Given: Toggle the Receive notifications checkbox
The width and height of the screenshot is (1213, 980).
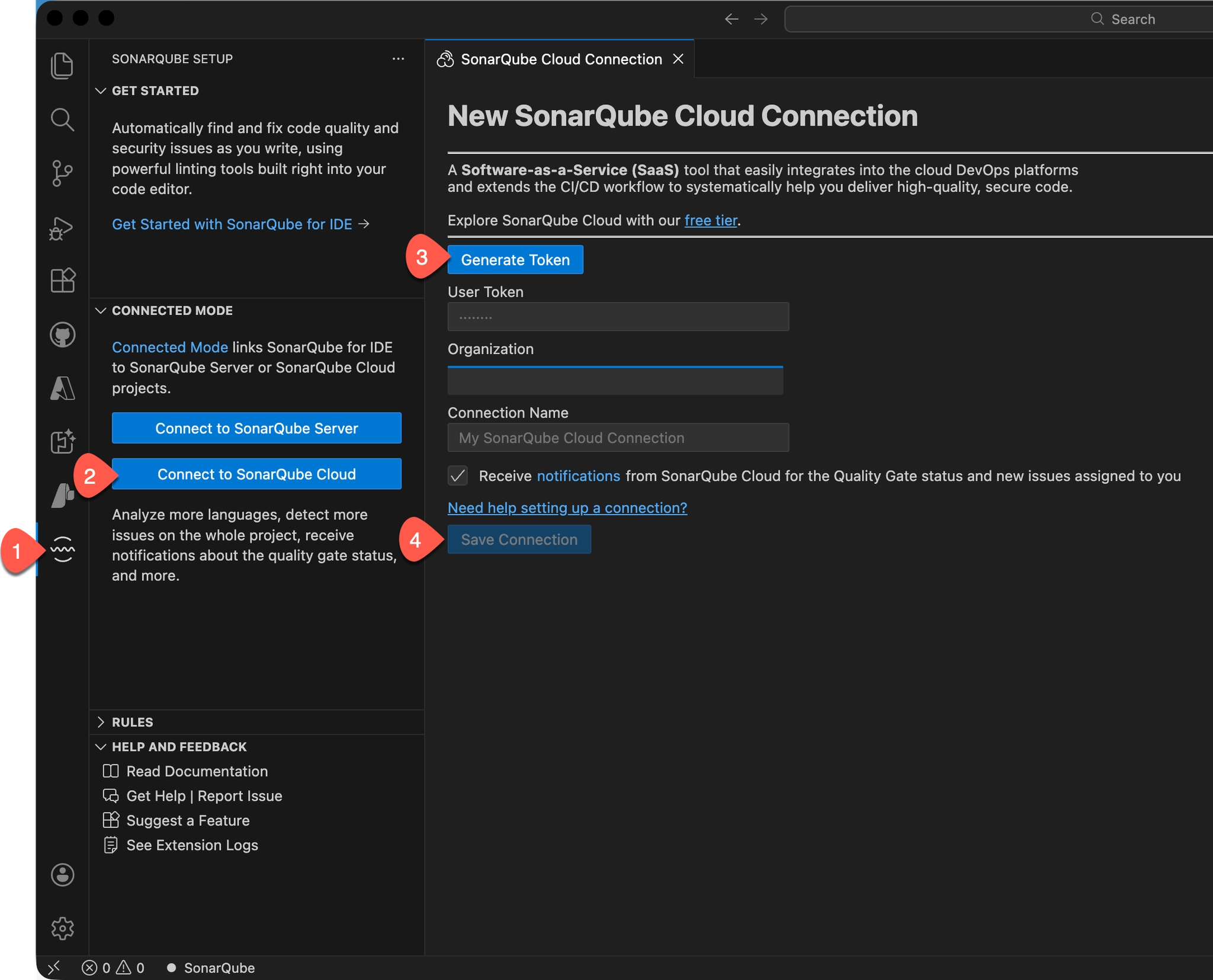Looking at the screenshot, I should [x=458, y=475].
